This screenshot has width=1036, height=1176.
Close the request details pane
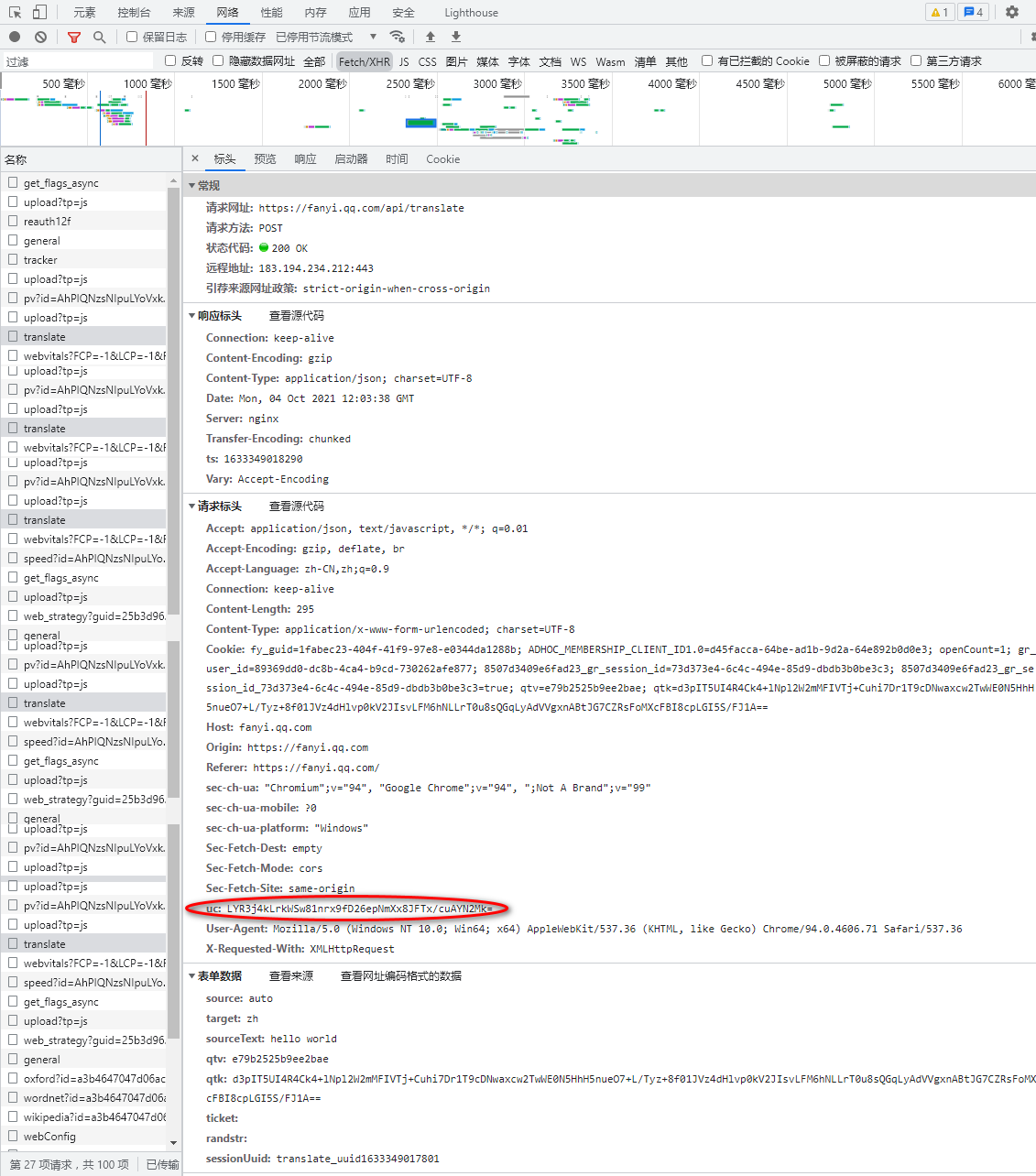195,158
